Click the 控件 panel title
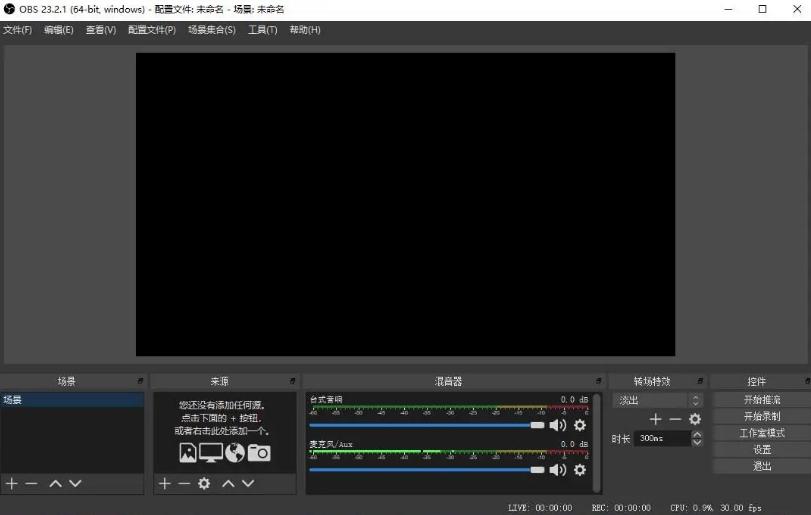Image resolution: width=811 pixels, height=515 pixels. pos(757,382)
